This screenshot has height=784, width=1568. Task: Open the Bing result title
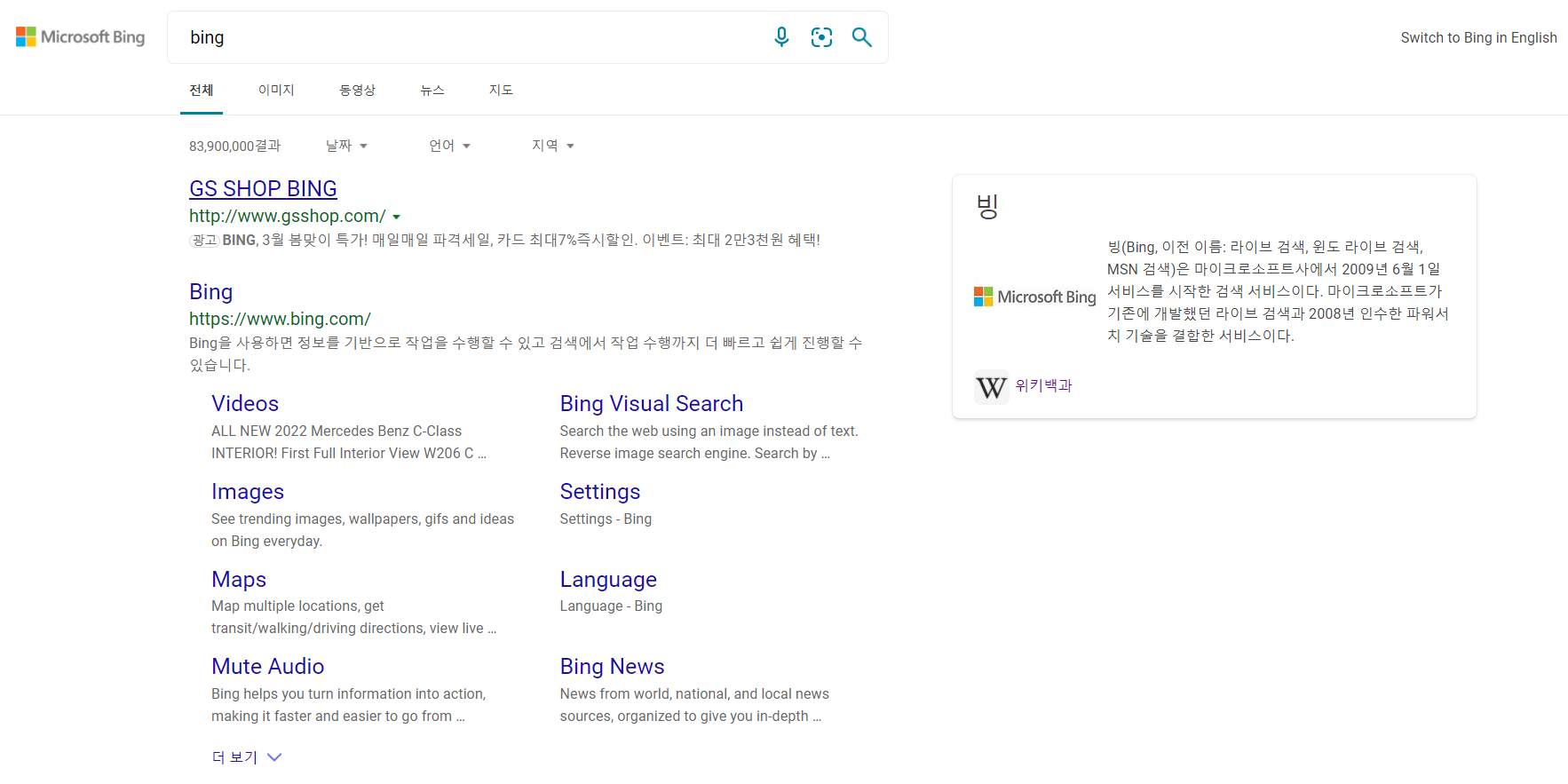pyautogui.click(x=211, y=291)
